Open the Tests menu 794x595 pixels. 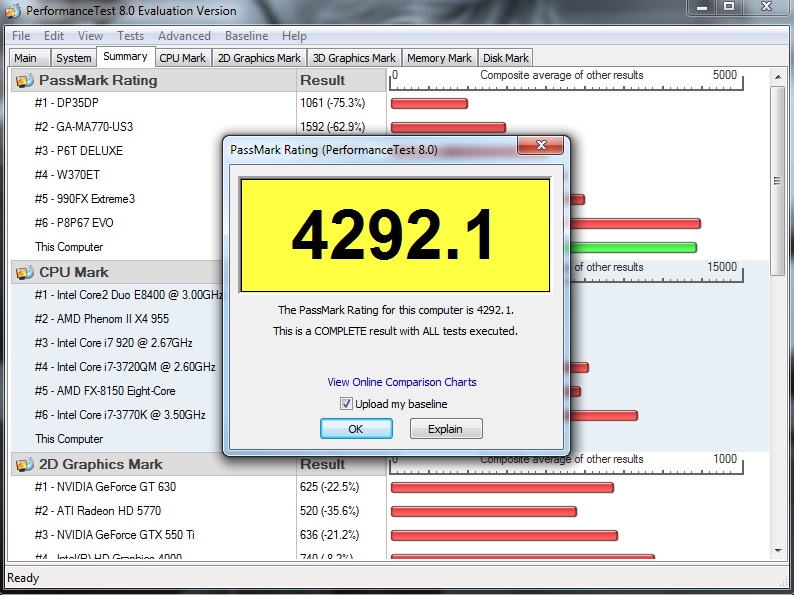point(130,36)
